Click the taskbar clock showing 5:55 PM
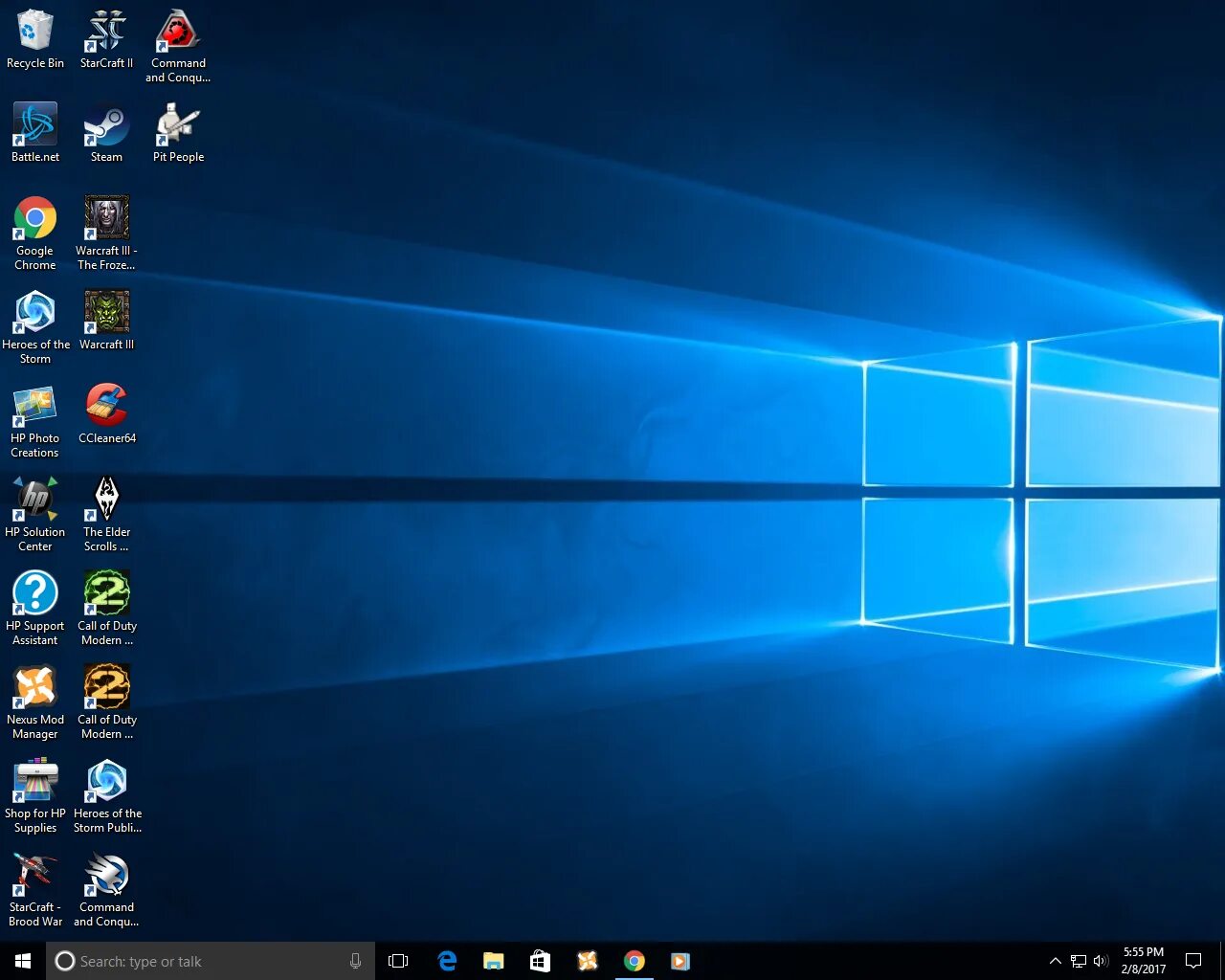 pos(1144,961)
